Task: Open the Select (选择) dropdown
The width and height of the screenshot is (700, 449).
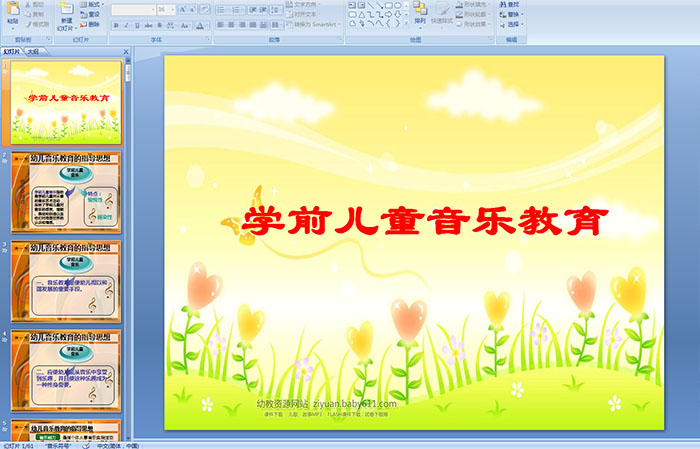Action: tap(512, 24)
